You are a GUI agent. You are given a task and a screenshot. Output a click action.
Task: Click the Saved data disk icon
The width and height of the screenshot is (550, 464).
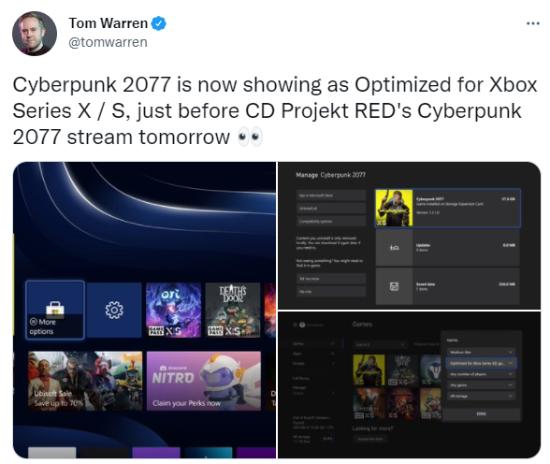(394, 287)
